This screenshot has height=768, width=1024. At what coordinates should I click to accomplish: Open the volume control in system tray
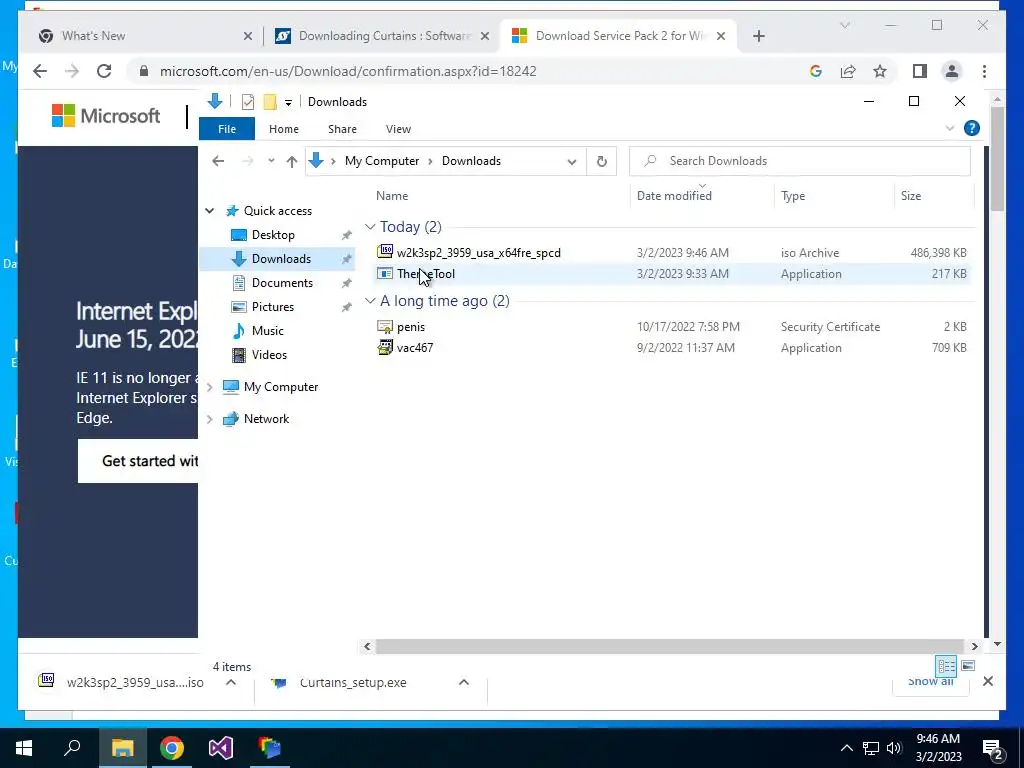point(894,748)
